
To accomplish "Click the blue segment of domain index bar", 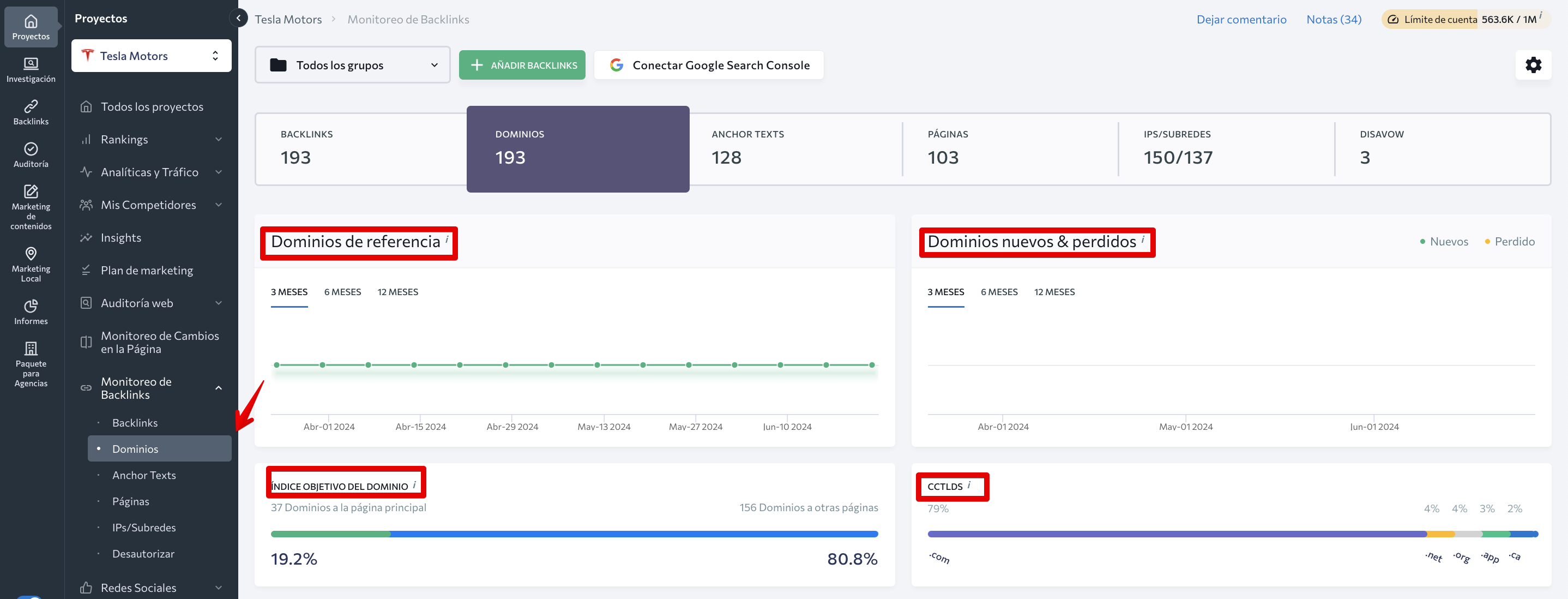I will click(634, 535).
